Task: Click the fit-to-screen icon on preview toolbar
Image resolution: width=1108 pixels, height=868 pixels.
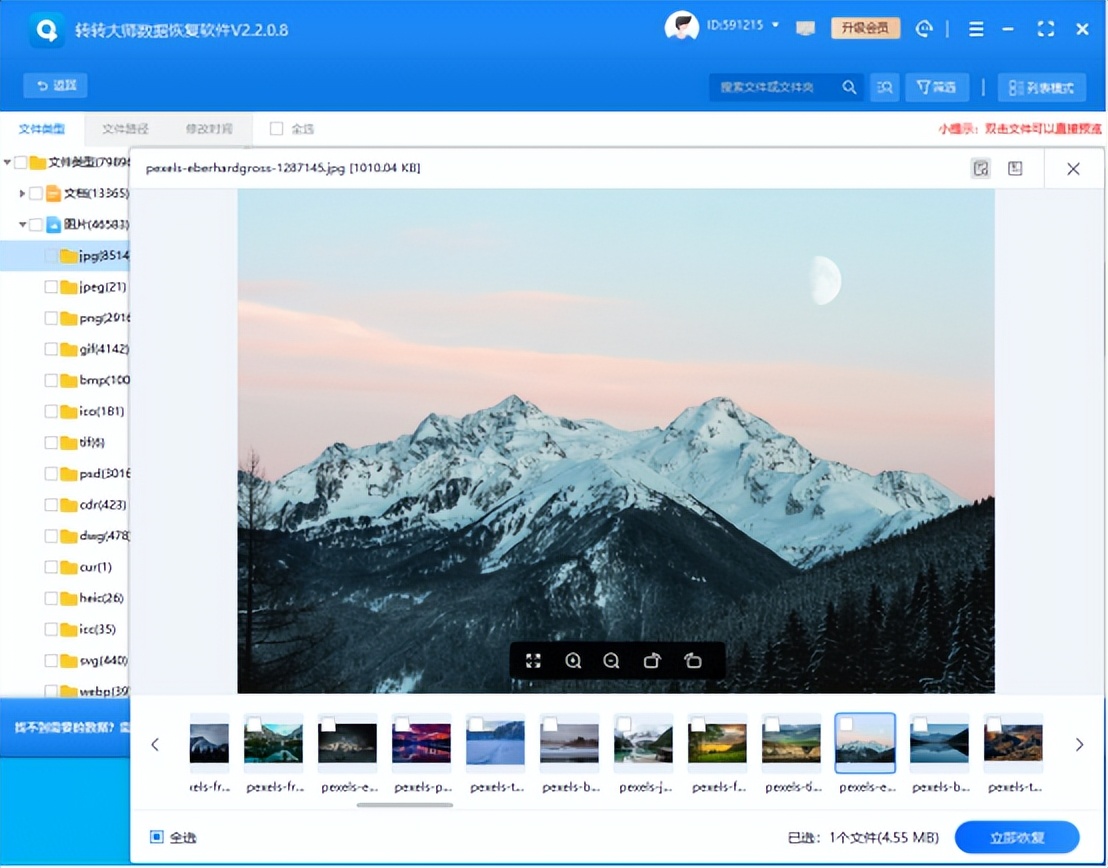Action: (x=534, y=661)
